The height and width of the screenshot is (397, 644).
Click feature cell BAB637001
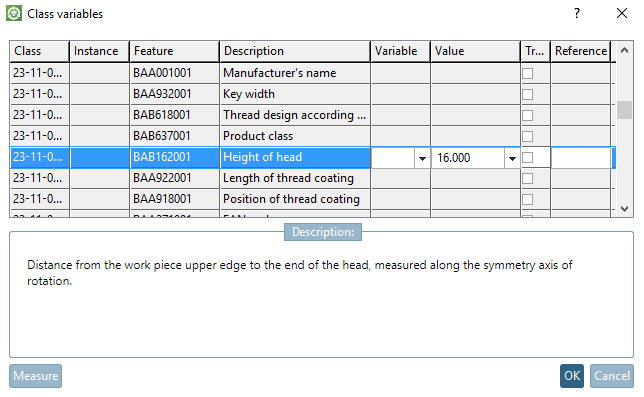tap(175, 136)
